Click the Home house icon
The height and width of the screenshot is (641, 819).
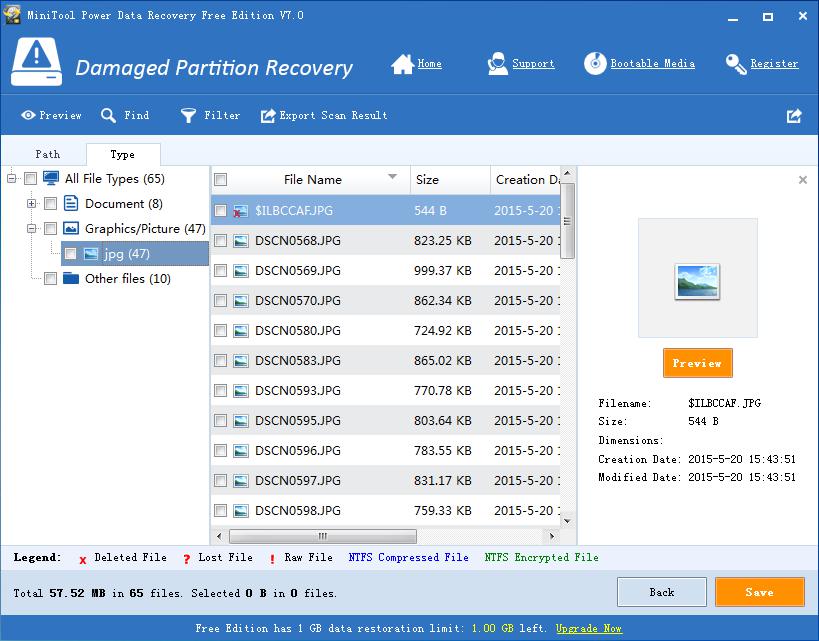pos(402,64)
